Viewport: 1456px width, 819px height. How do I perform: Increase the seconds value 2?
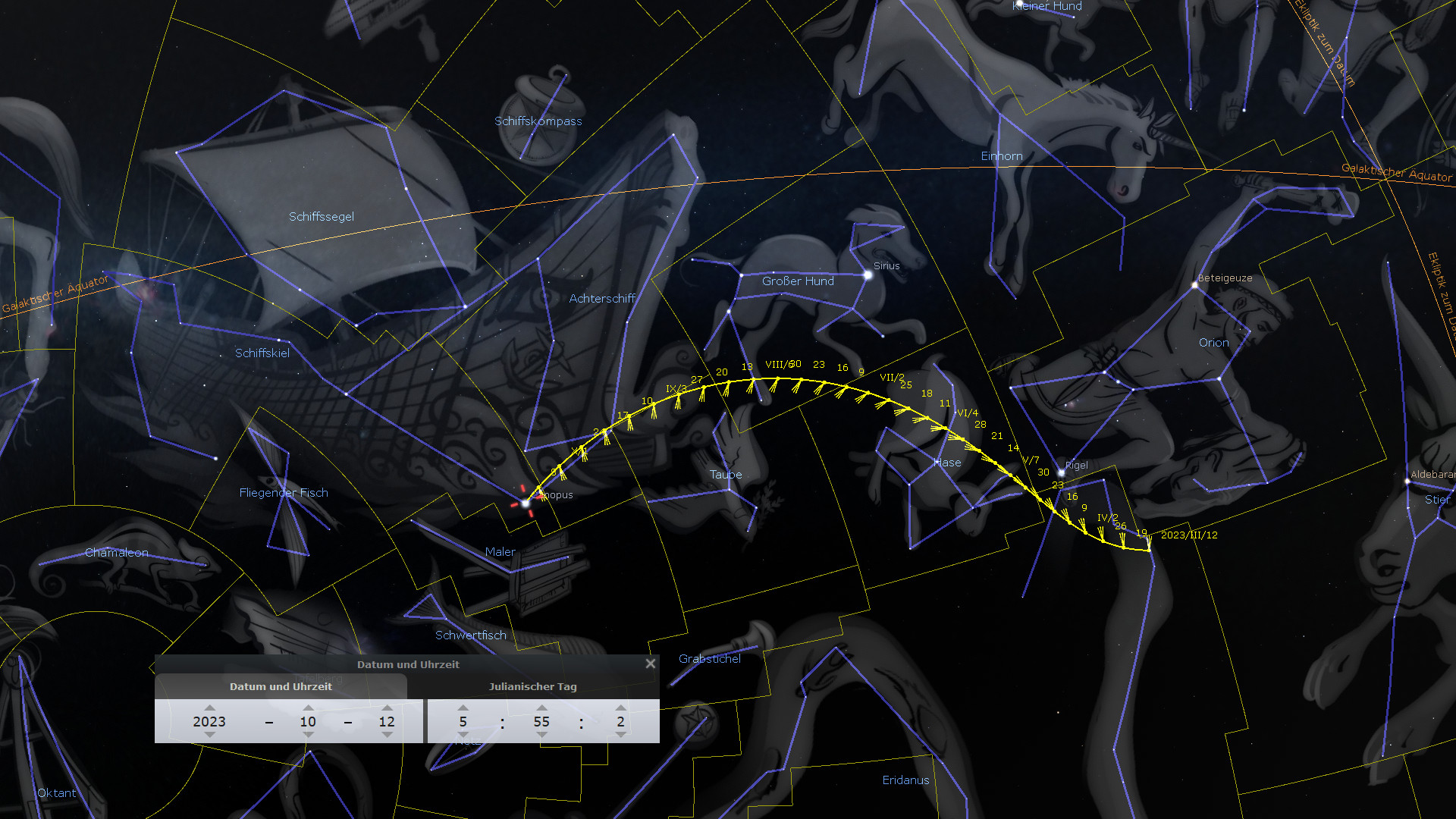[x=620, y=708]
